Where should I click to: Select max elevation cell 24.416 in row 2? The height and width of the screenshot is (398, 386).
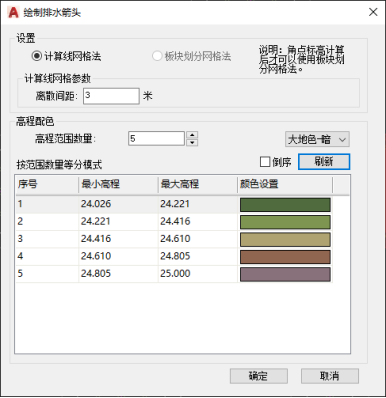[x=198, y=222]
